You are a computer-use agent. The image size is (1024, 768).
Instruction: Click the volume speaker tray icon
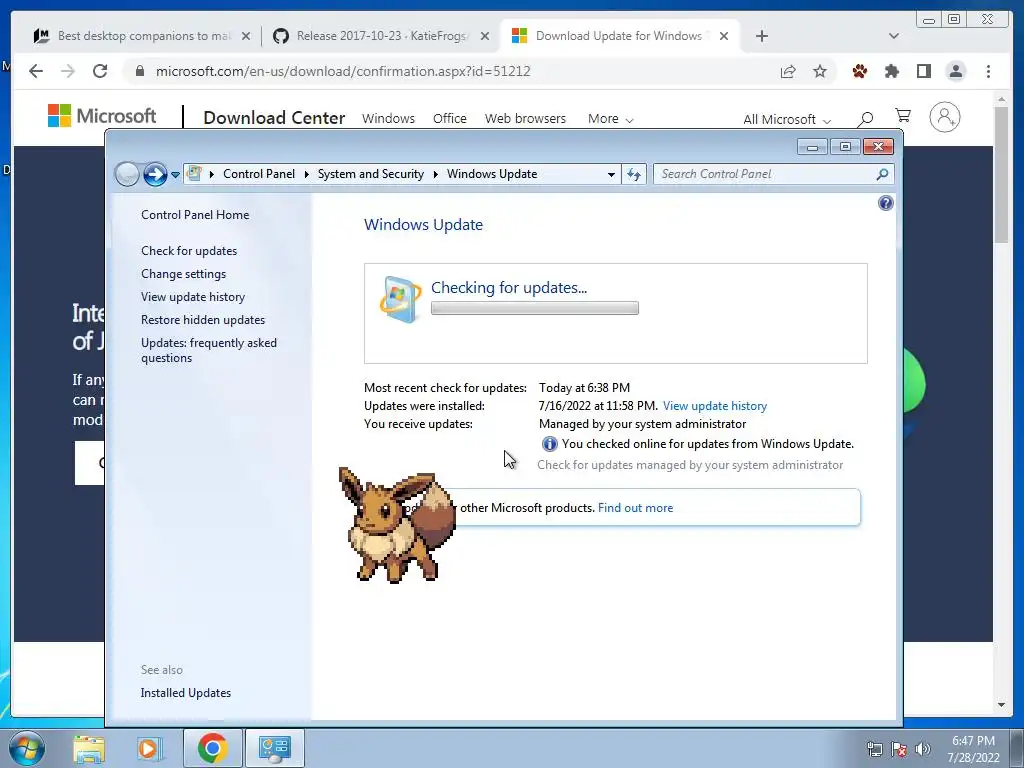click(923, 749)
